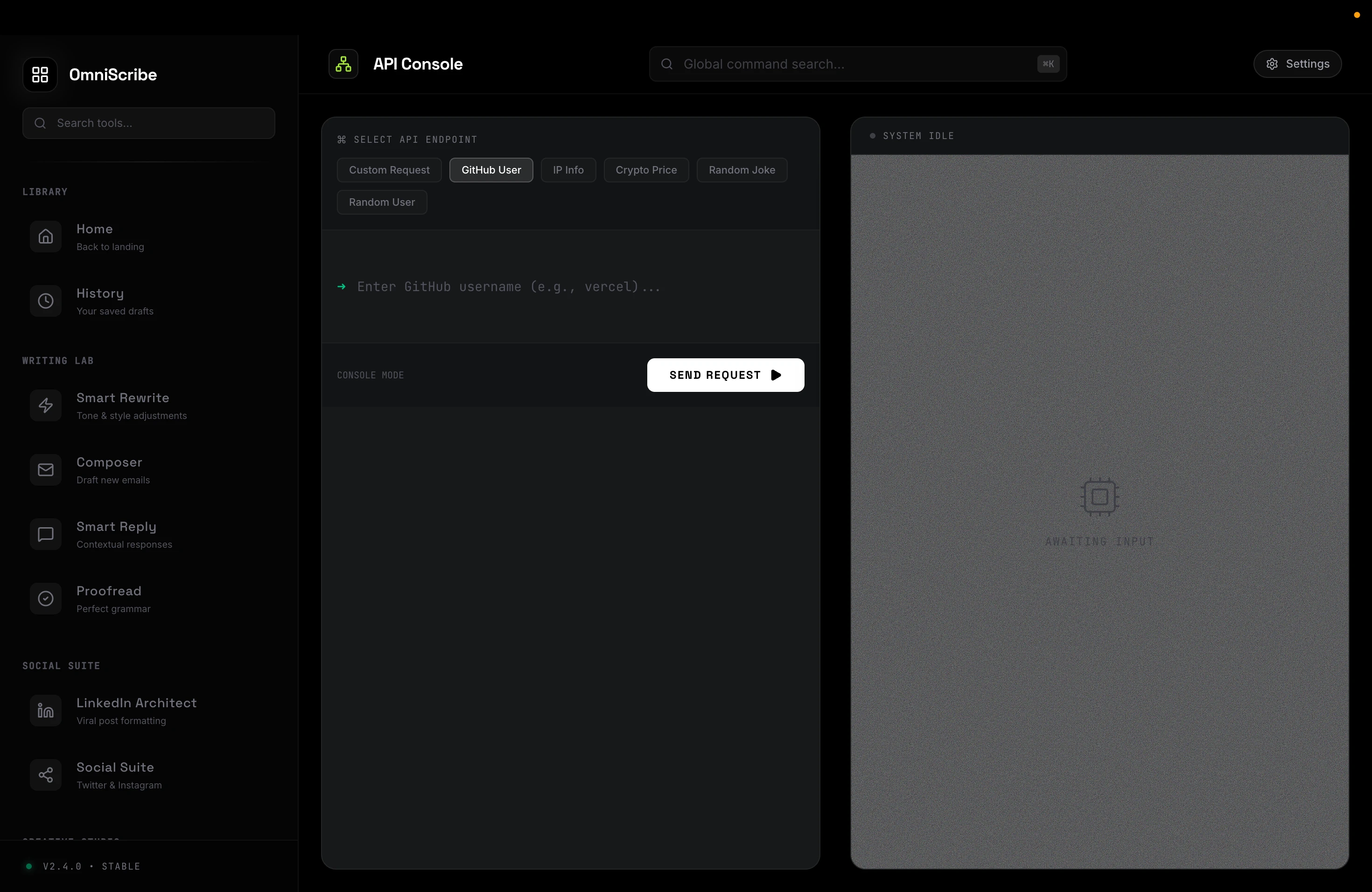
Task: Open Home via its house icon
Action: click(x=46, y=236)
